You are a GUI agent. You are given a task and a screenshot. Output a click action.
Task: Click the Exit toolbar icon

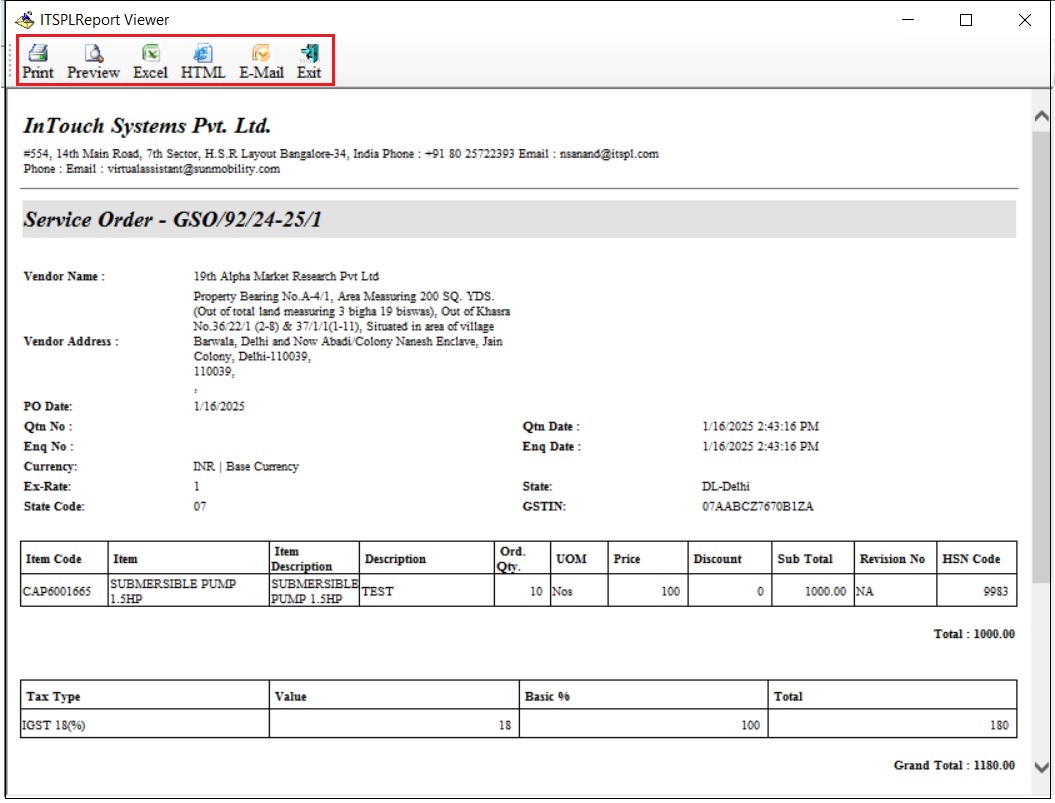[x=310, y=62]
